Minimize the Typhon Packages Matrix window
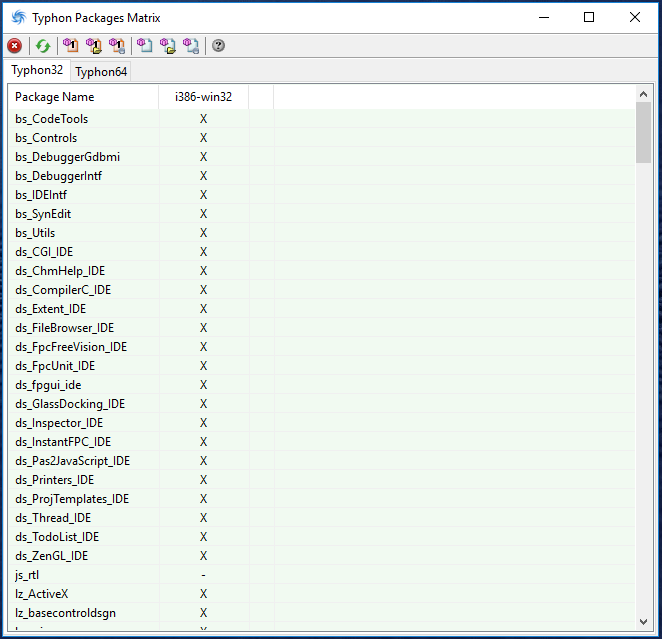This screenshot has height=639, width=662. (x=544, y=17)
